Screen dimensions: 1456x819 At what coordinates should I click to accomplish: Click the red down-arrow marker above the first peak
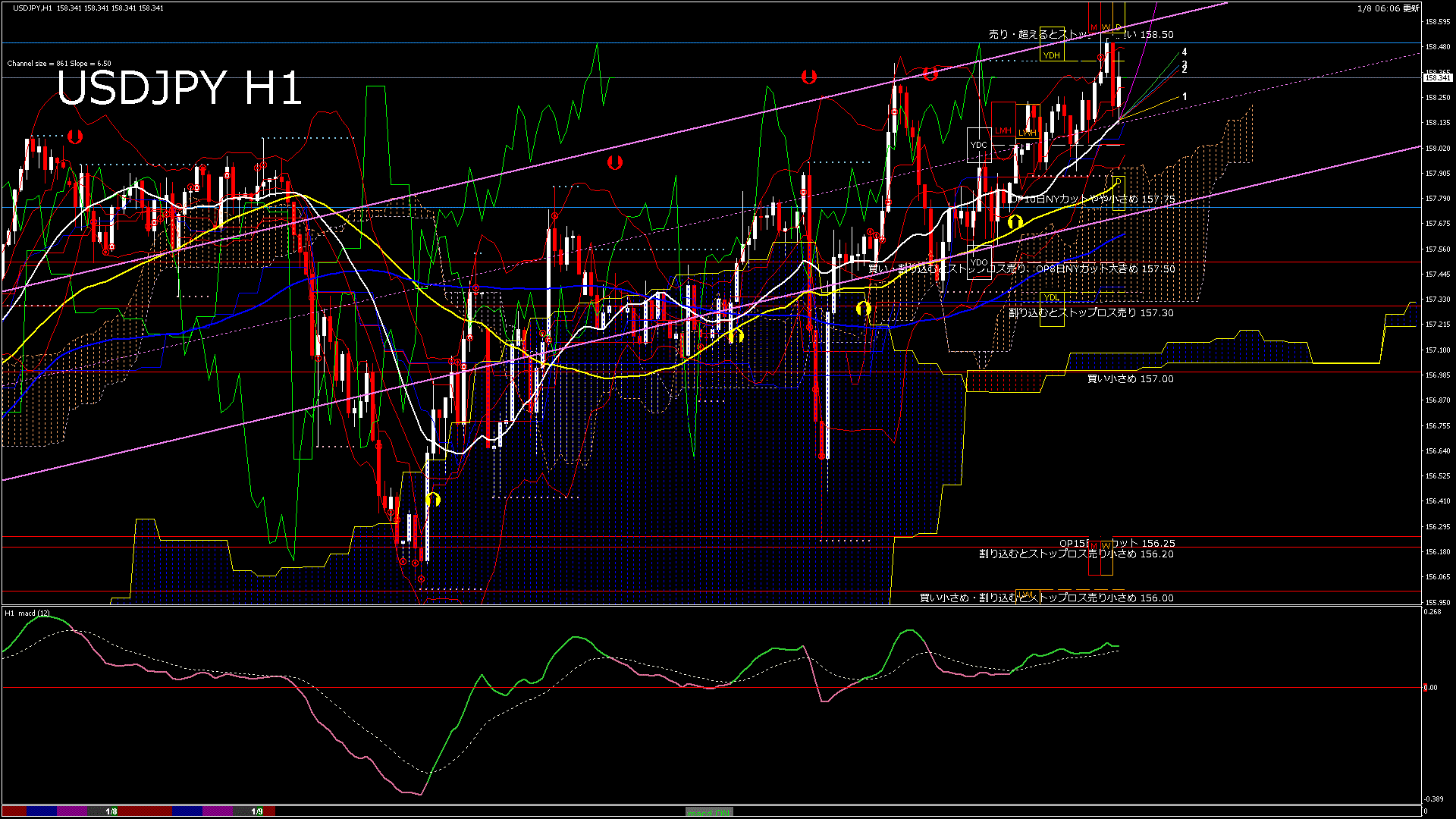click(x=74, y=137)
